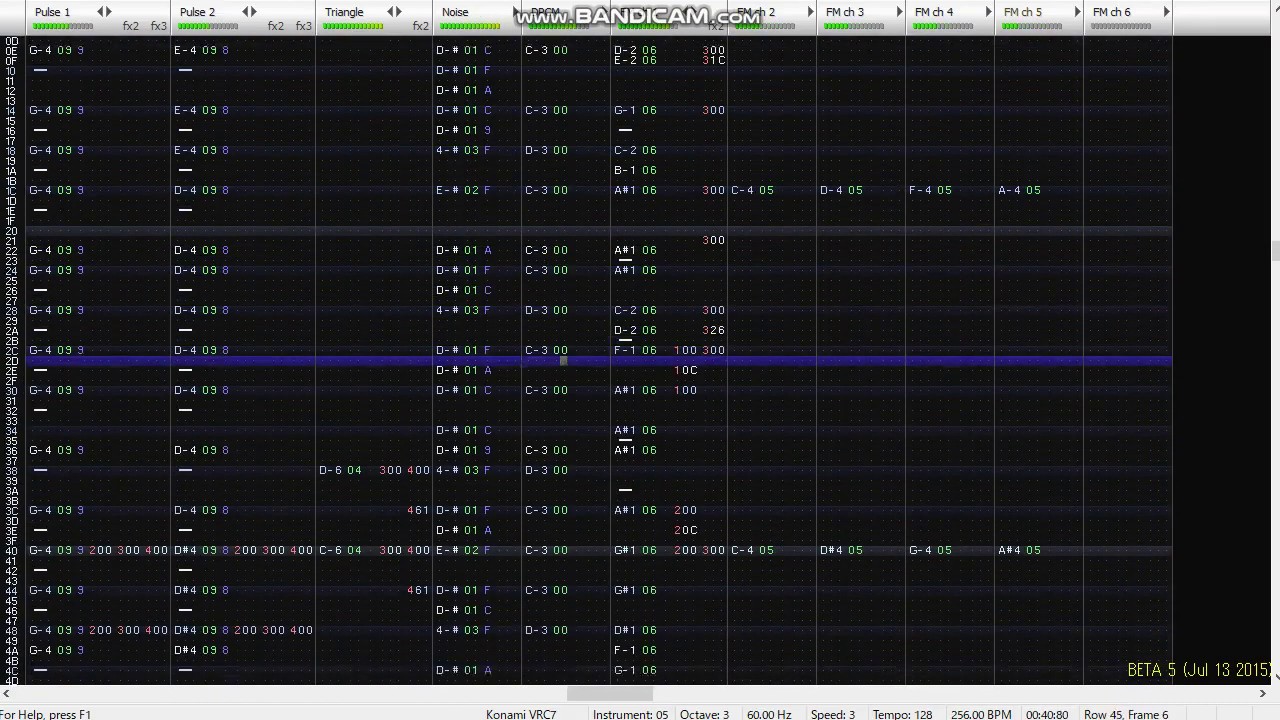Click the Konami VRC7 status bar entry
Screen dimensions: 1280x720
point(521,714)
